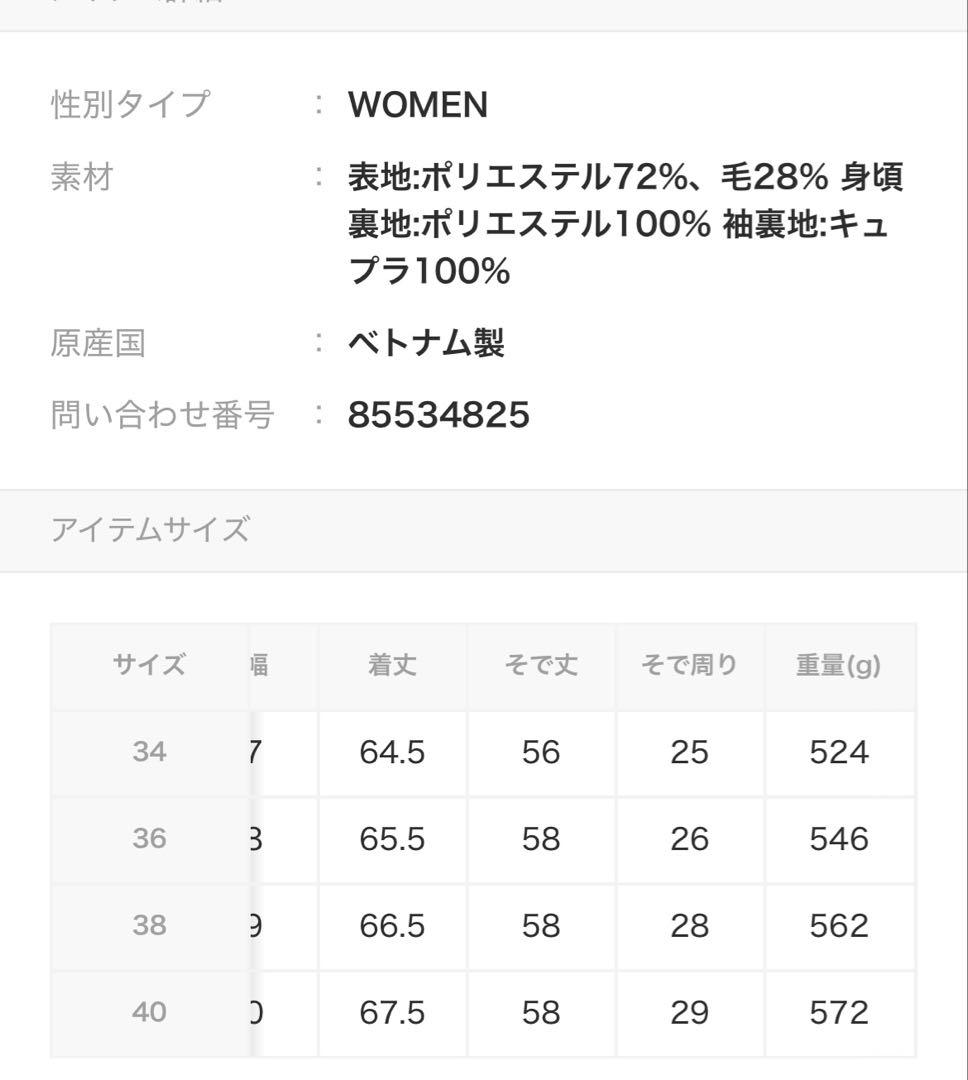Click the 重量(g) column header
Viewport: 968px width, 1080px height.
[x=839, y=665]
